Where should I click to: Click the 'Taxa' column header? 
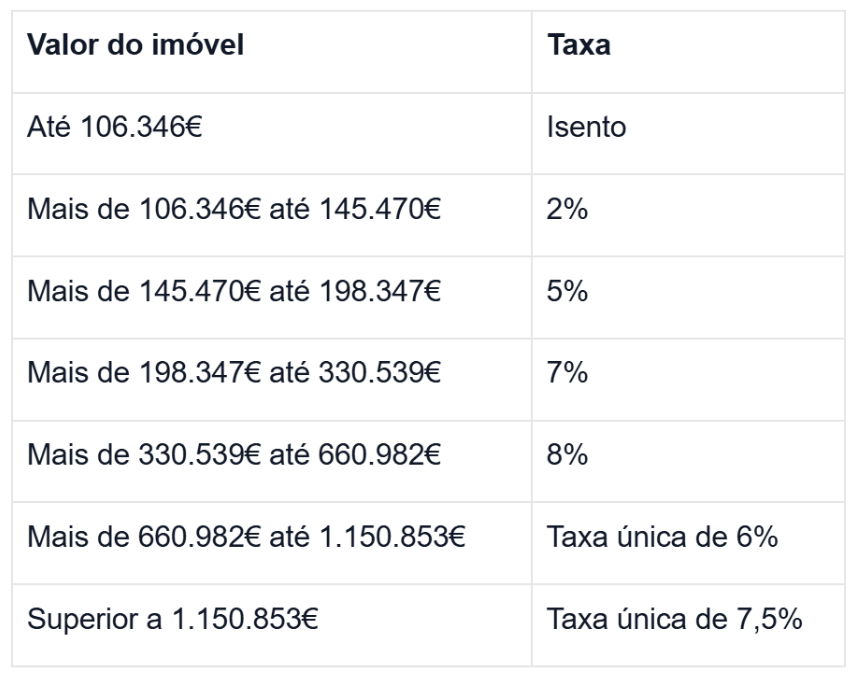point(688,52)
